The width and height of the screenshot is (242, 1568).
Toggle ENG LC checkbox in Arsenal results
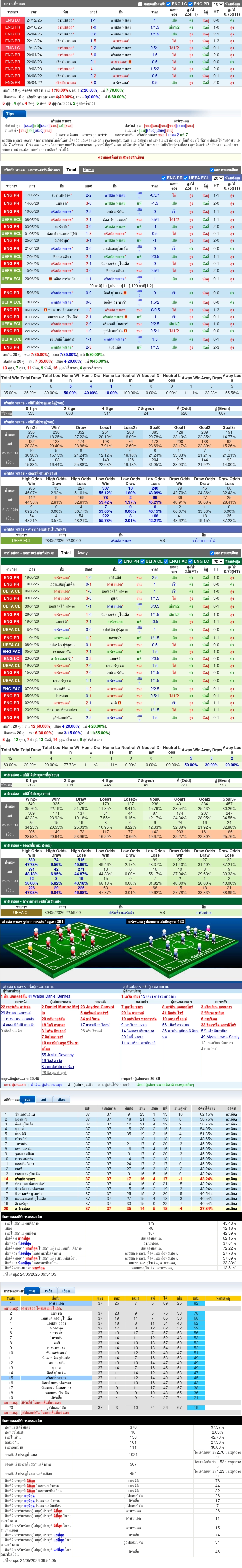(x=191, y=561)
